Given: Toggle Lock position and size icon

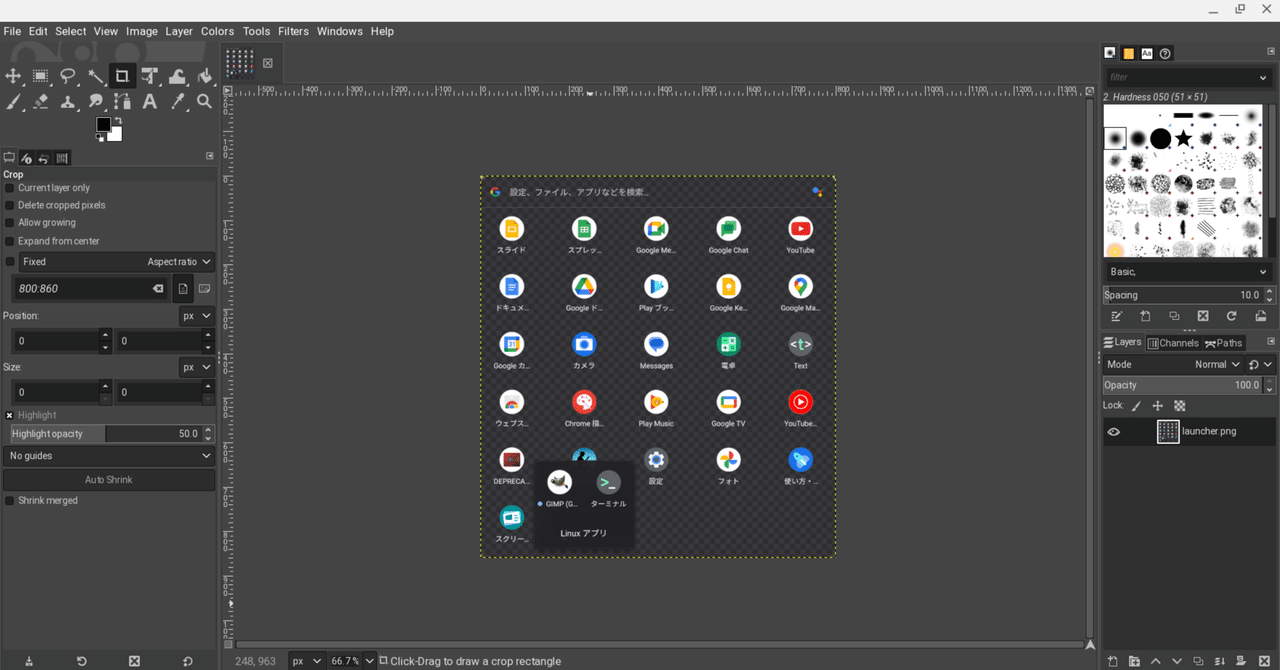Looking at the screenshot, I should coord(1158,406).
